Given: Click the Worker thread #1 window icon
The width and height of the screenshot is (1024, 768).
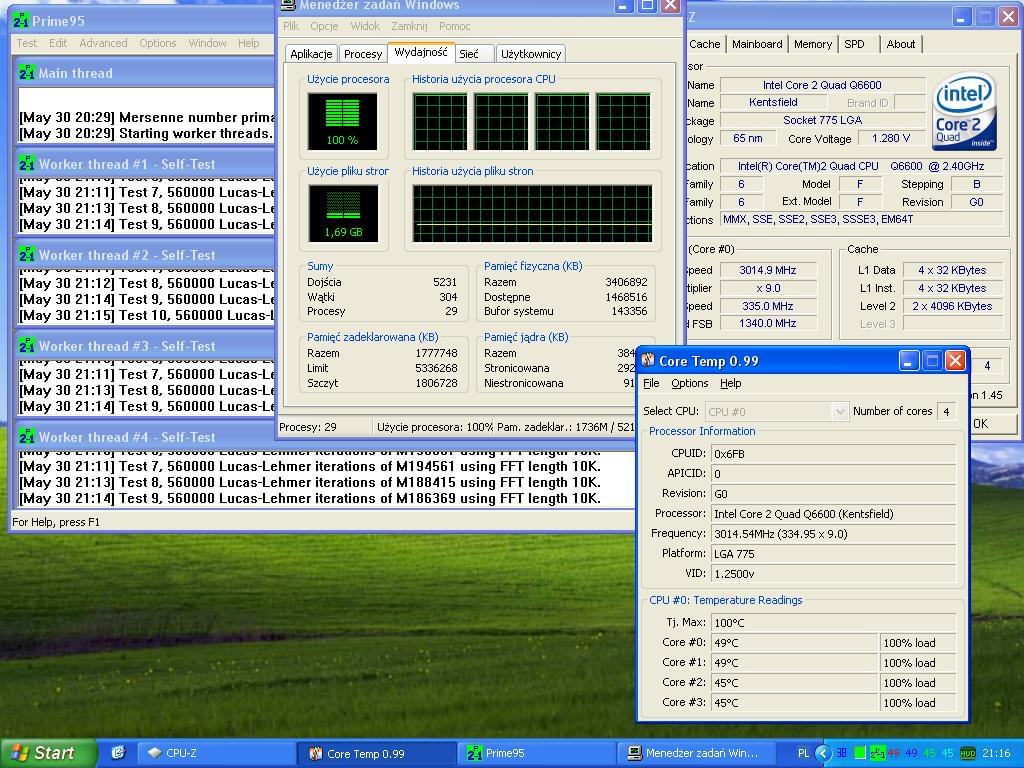Looking at the screenshot, I should pyautogui.click(x=26, y=164).
